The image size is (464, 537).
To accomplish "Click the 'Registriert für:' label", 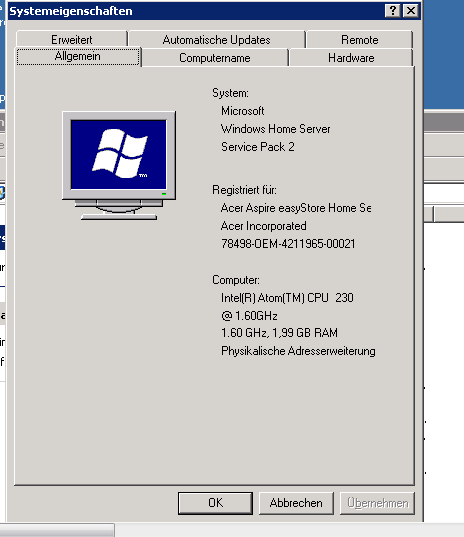I will 244,190.
